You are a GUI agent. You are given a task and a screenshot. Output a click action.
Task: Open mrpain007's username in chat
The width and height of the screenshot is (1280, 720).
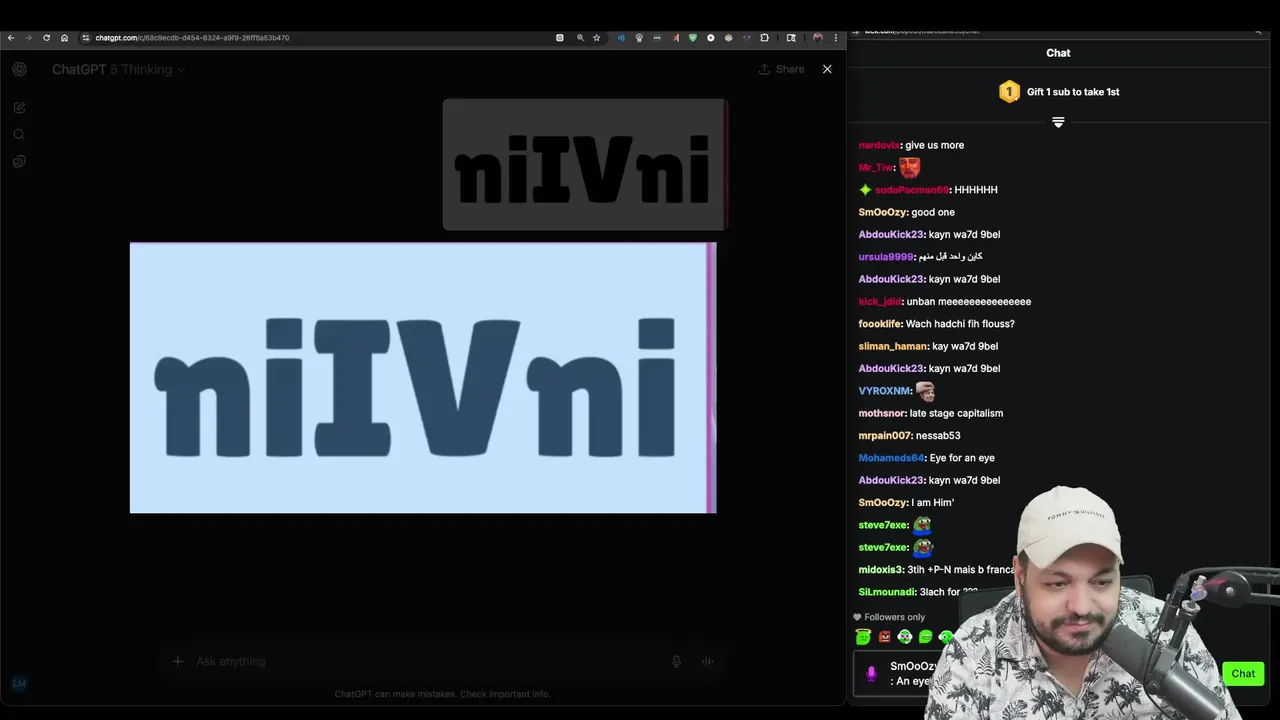click(885, 436)
